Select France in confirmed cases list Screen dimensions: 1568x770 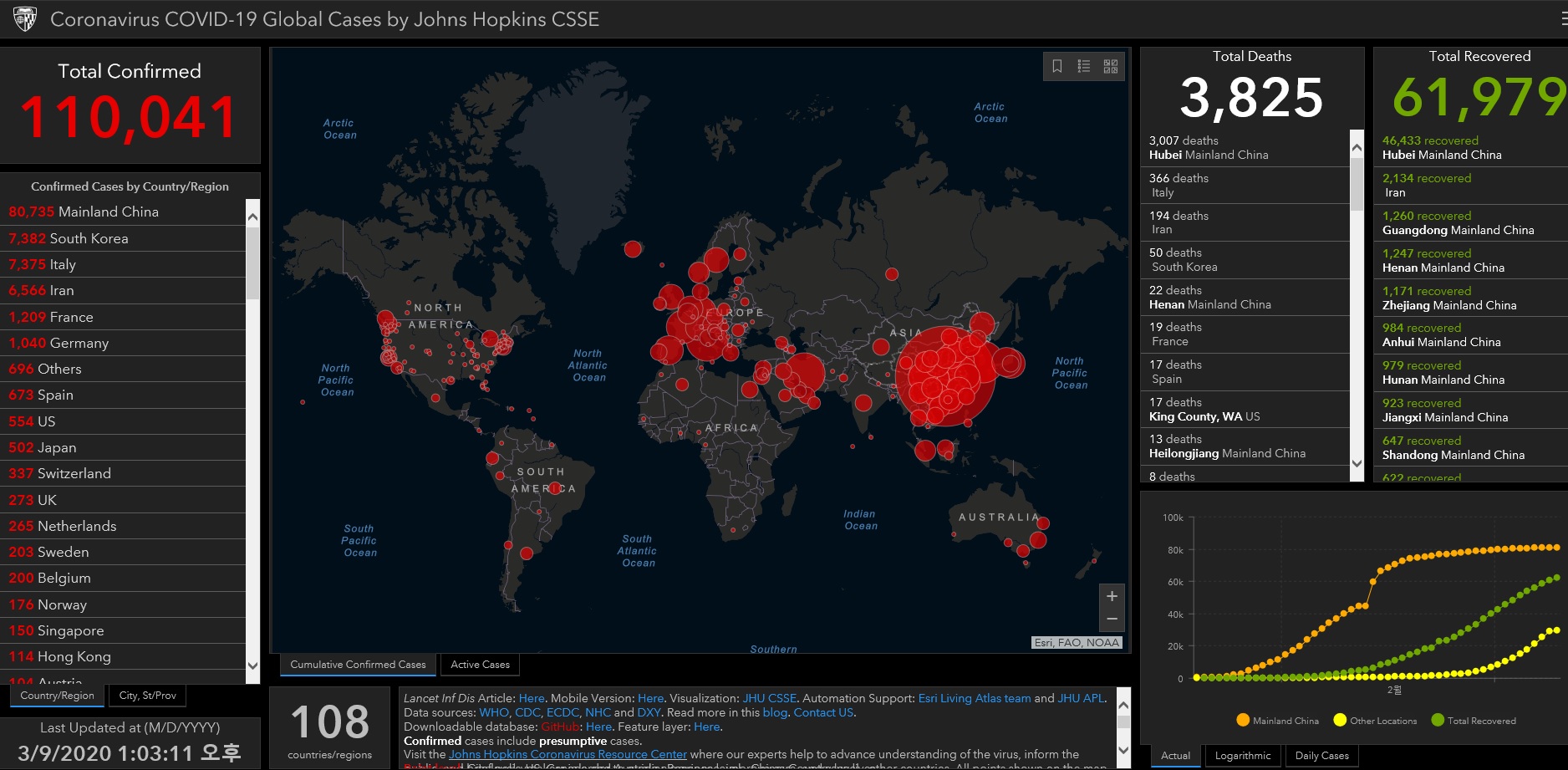124,317
